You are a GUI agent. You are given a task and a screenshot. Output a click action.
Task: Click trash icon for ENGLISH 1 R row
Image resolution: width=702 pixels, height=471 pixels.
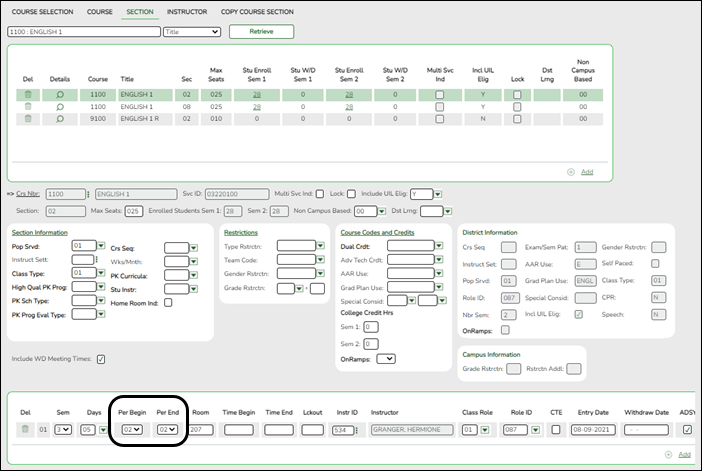coord(28,119)
